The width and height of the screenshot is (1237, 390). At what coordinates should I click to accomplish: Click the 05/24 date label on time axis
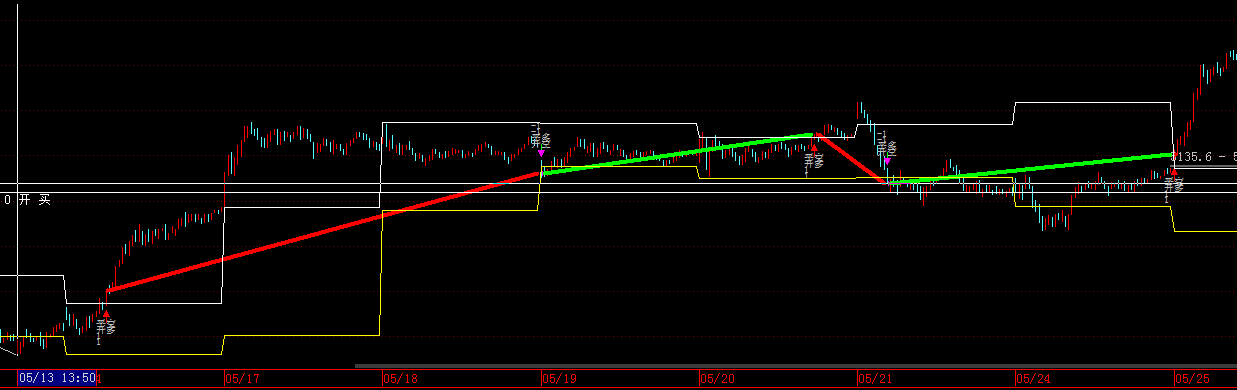click(x=1033, y=379)
